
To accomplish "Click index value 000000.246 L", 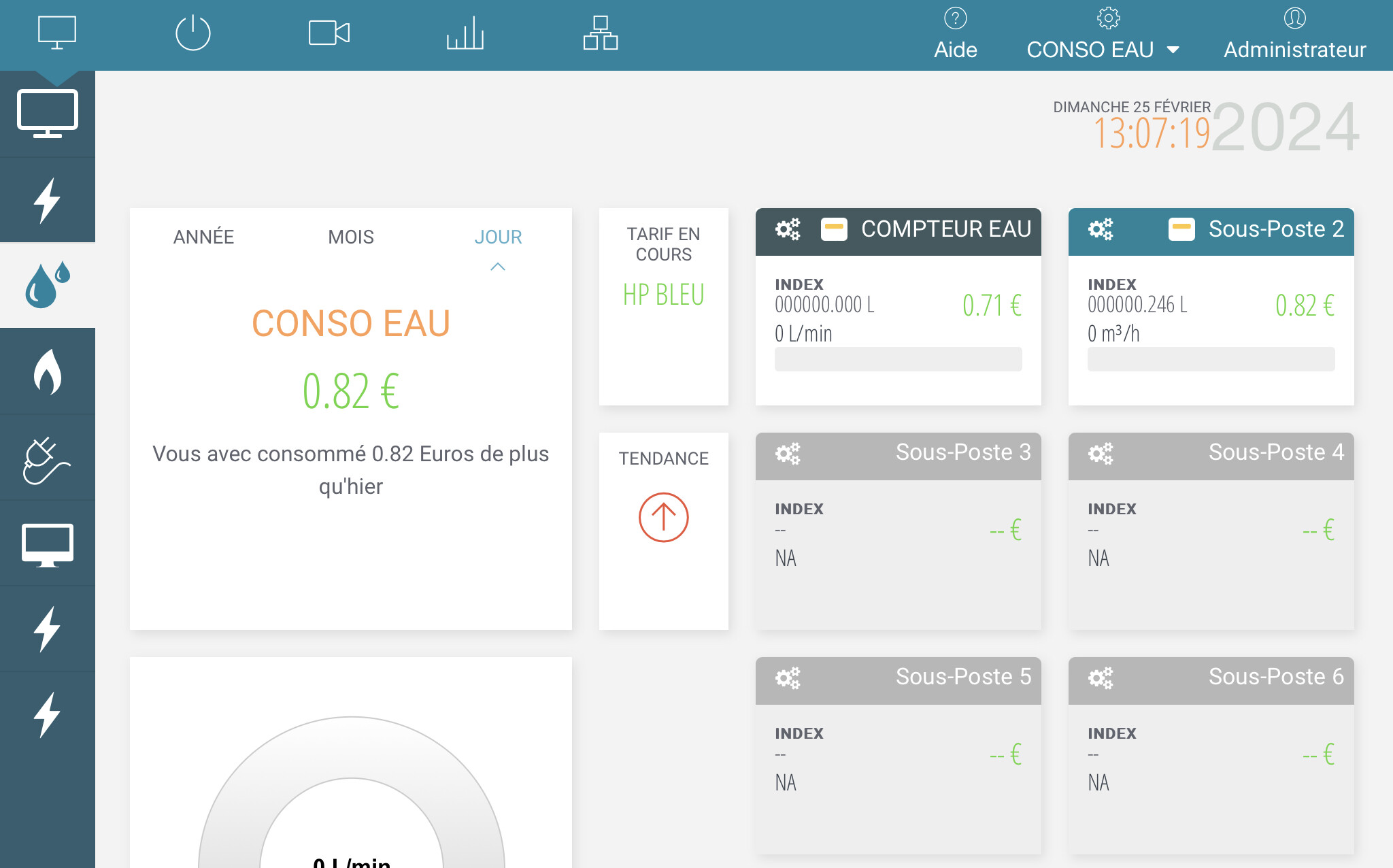I will coord(1137,305).
